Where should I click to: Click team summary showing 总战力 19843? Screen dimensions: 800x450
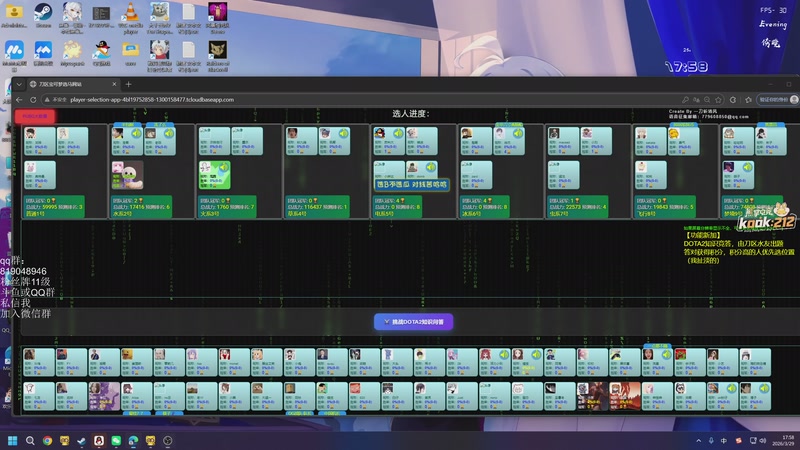point(665,207)
